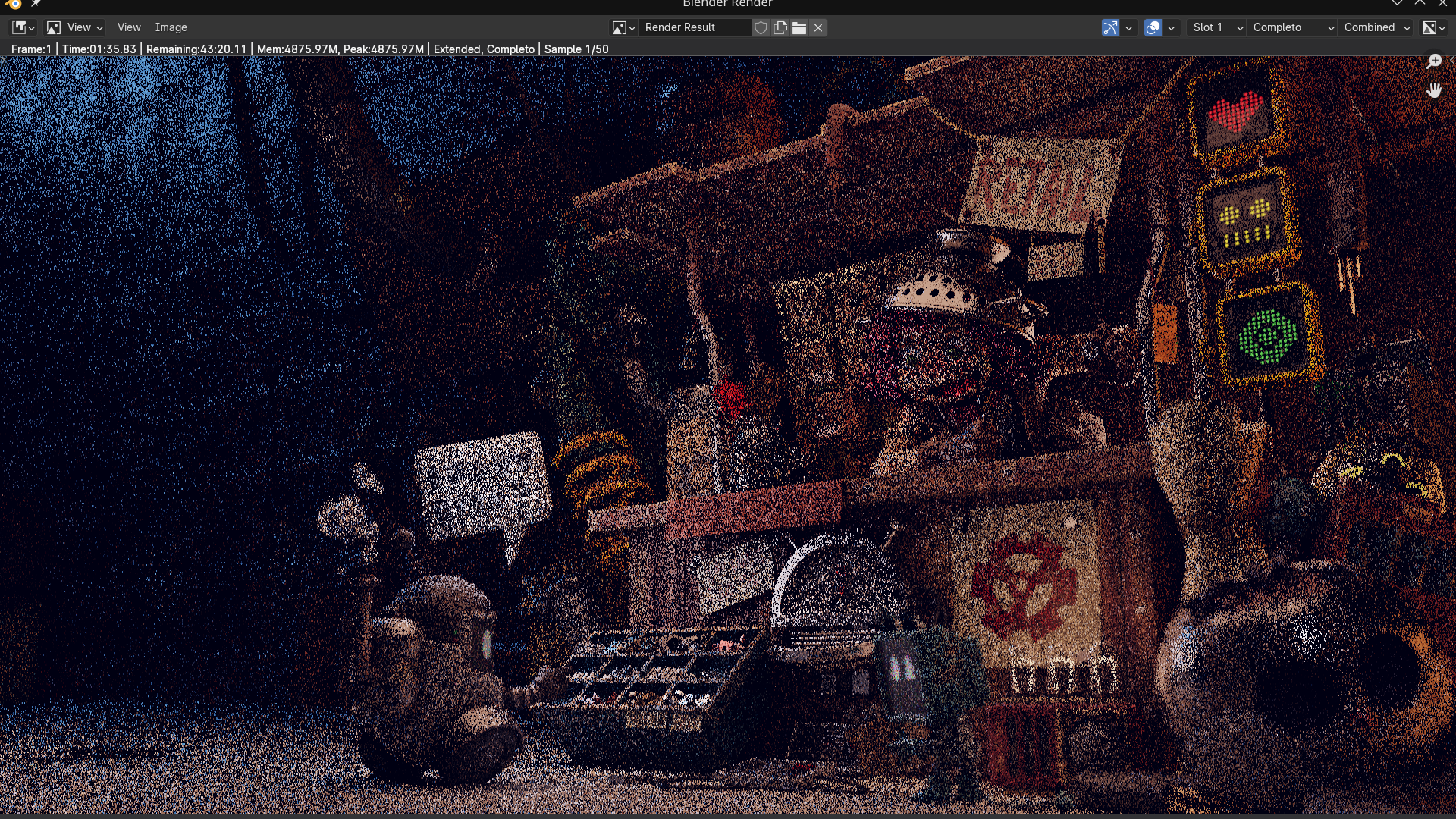The width and height of the screenshot is (1456, 819).
Task: Open the display channels selector
Action: click(1433, 27)
